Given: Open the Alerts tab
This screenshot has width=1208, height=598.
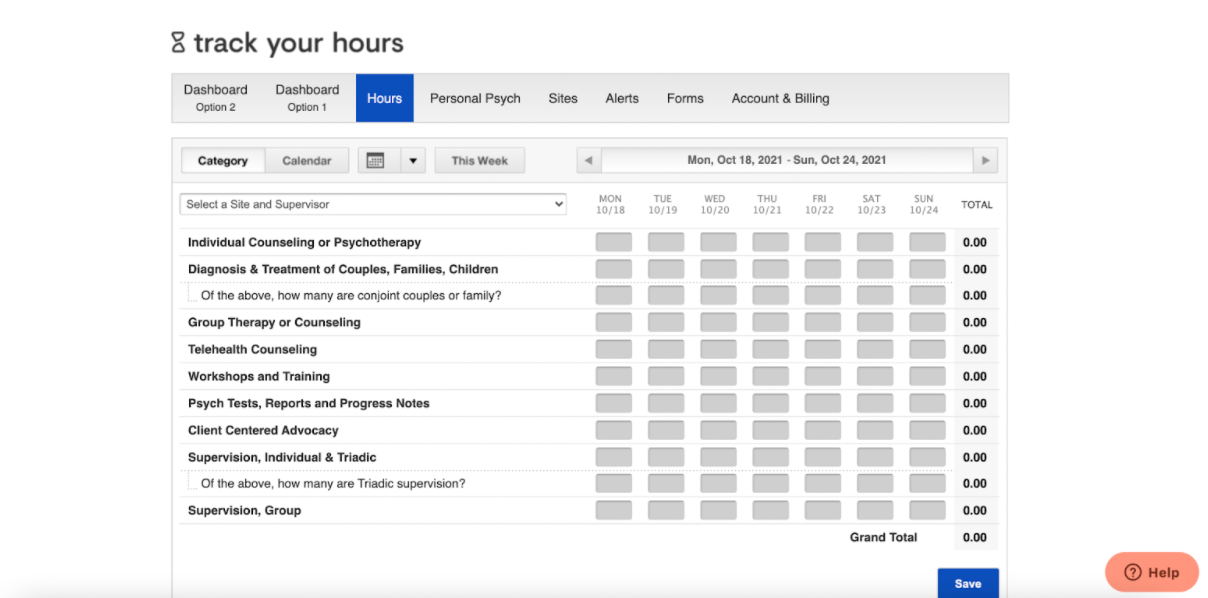Looking at the screenshot, I should point(622,98).
